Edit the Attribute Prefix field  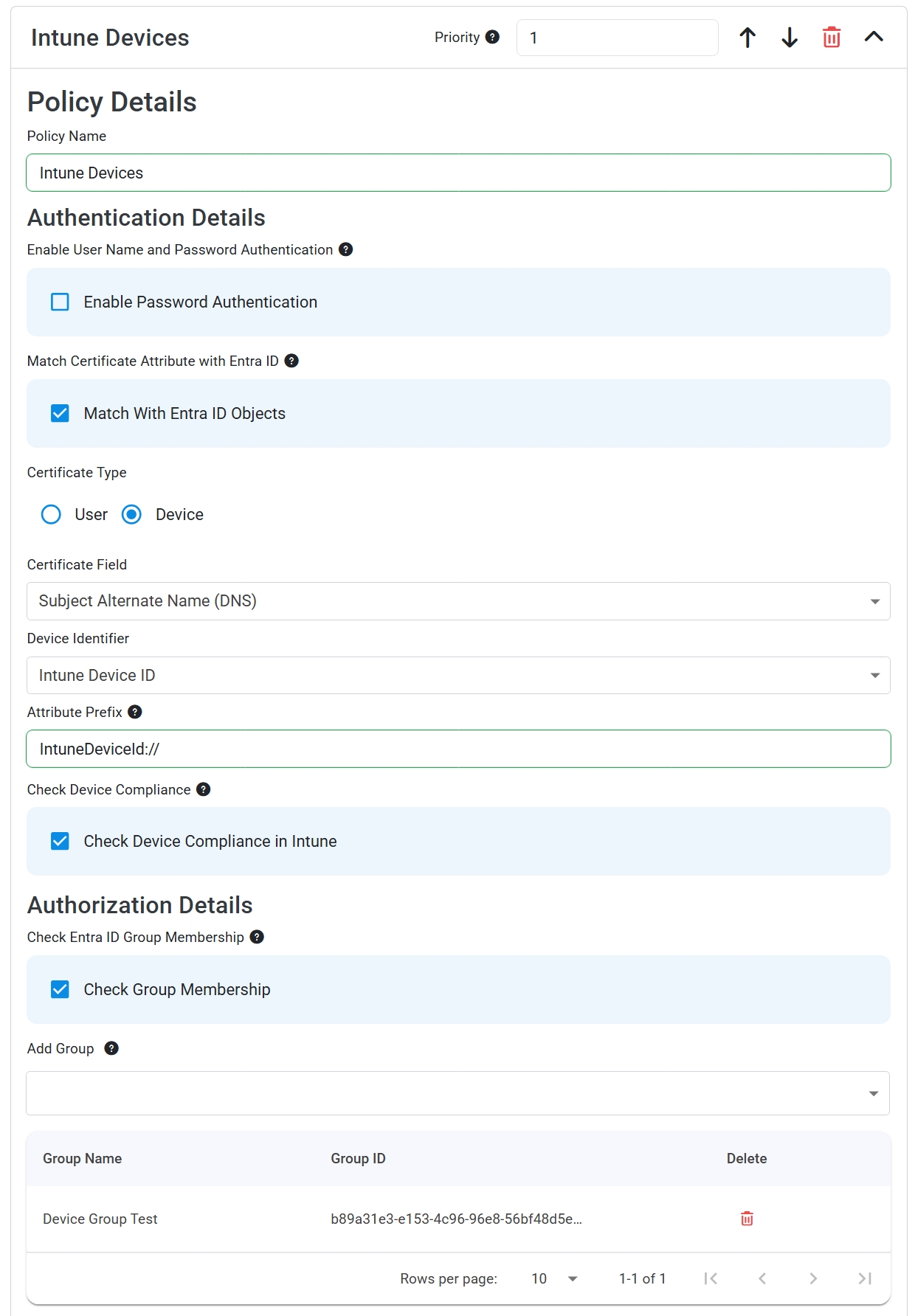[x=458, y=749]
